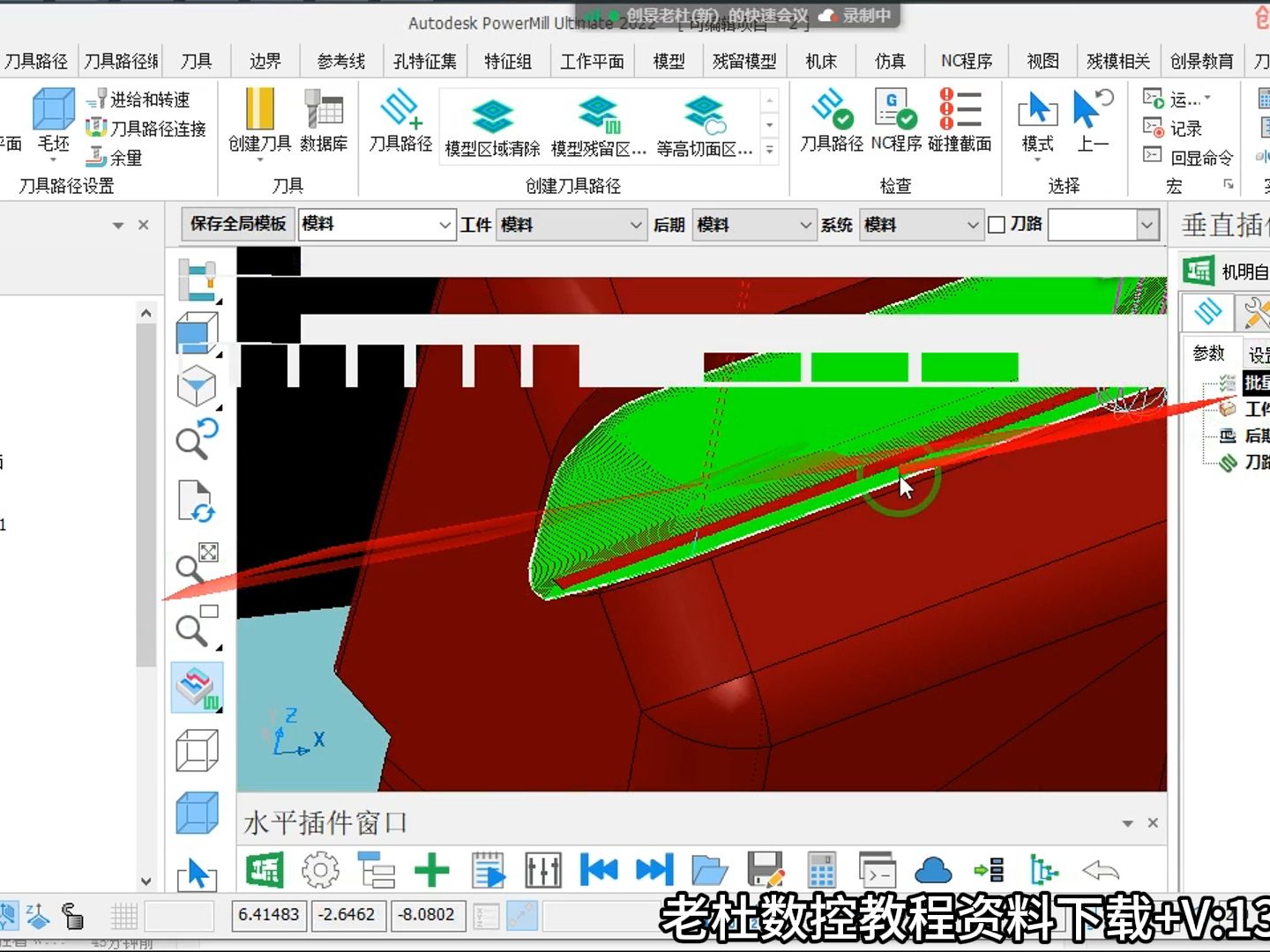Open the 系统 模料 dropdown
Screen dimensions: 1270x952
coord(922,225)
